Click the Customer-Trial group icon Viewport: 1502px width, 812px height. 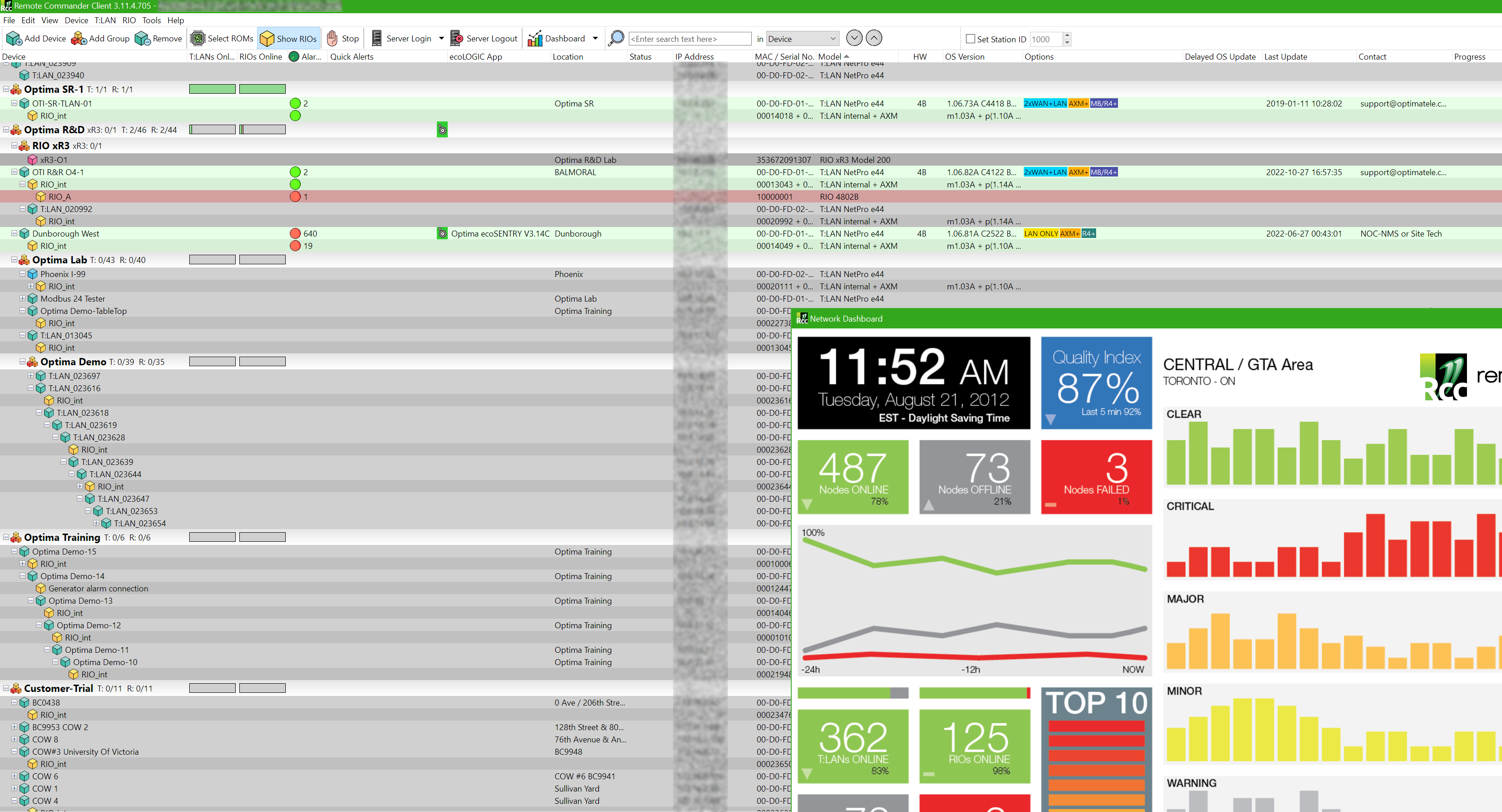pos(16,688)
